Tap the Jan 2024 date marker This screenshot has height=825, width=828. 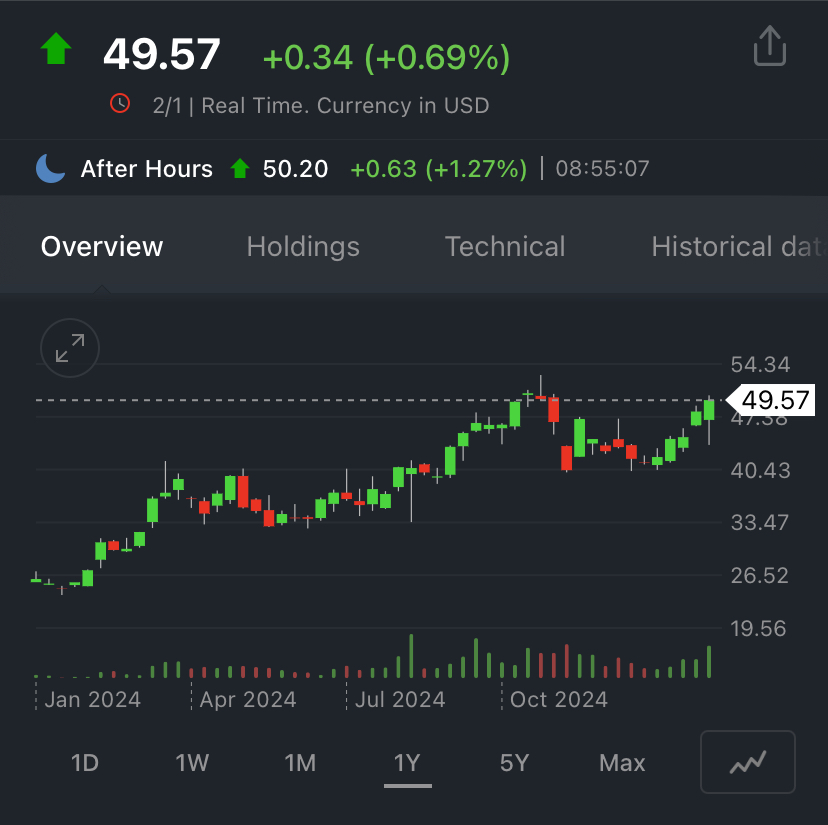click(x=92, y=700)
